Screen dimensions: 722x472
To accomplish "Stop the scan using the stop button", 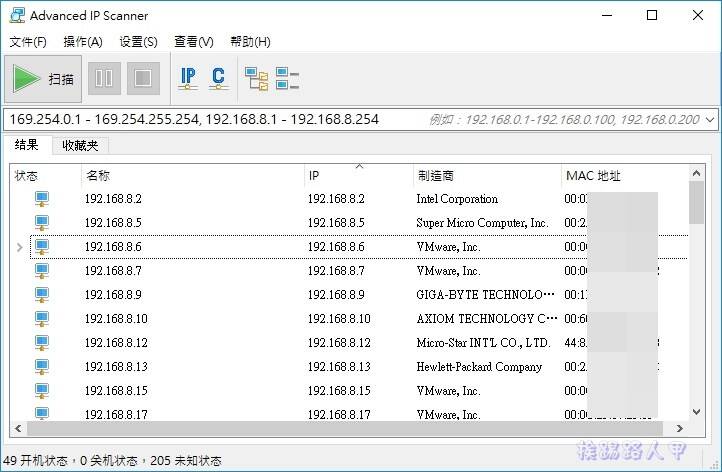I will 143,78.
